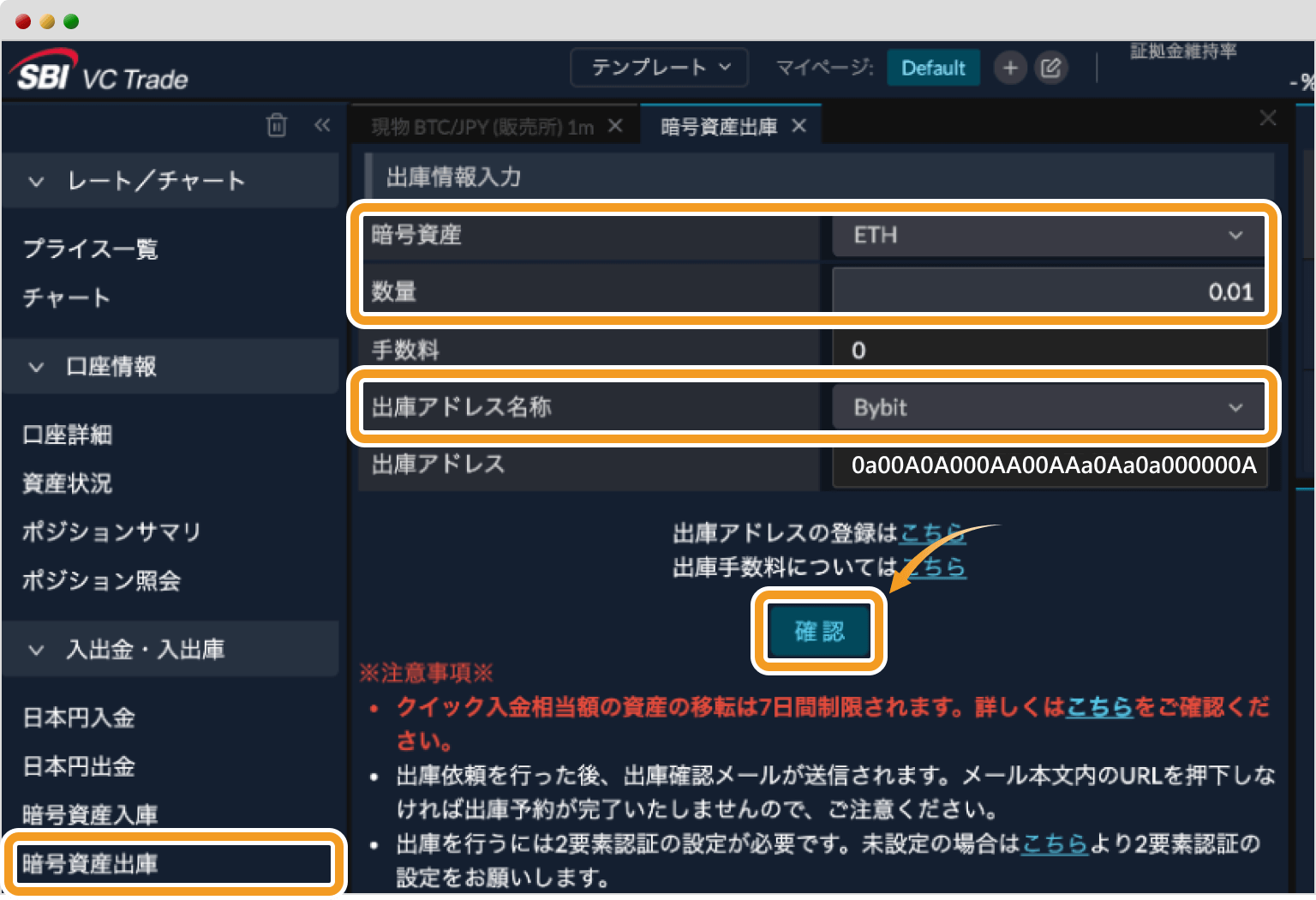The width and height of the screenshot is (1316, 900).
Task: Open the テンプレート dropdown
Action: (x=660, y=68)
